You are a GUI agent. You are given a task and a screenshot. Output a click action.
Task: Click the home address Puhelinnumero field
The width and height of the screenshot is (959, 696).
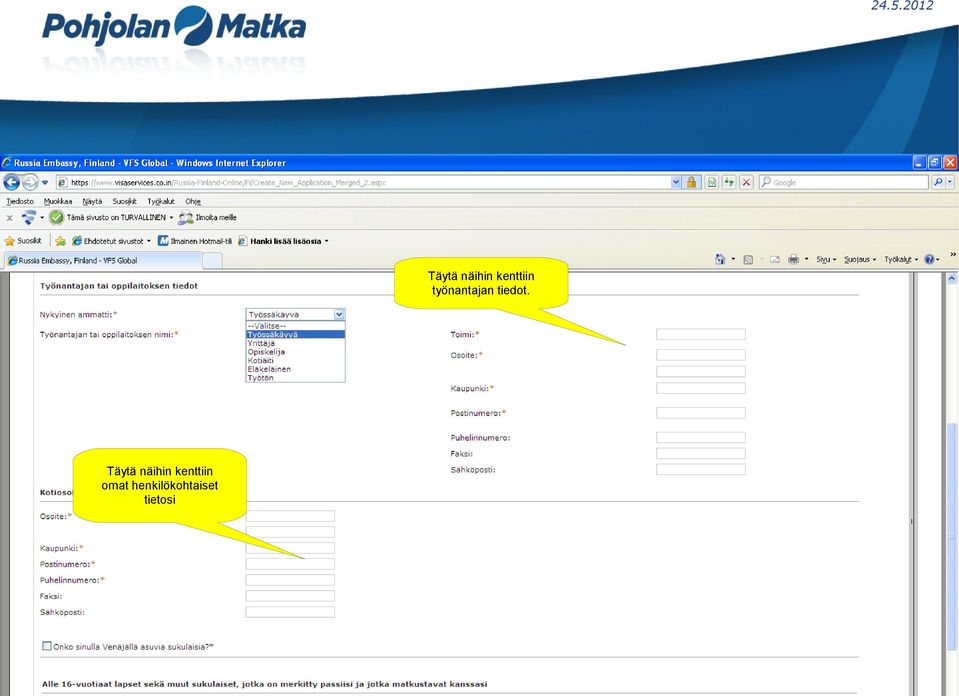pyautogui.click(x=290, y=580)
